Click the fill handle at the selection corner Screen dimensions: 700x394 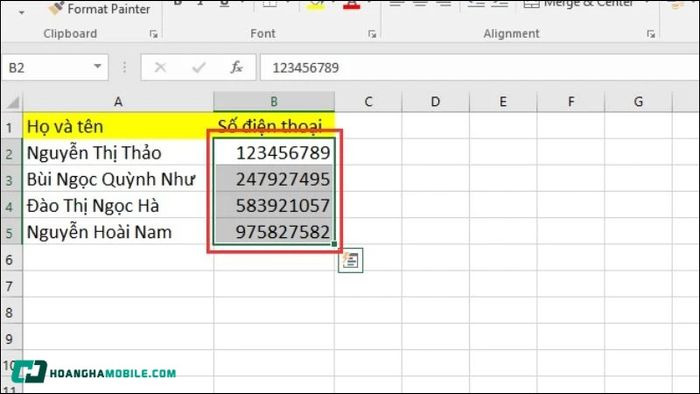[334, 244]
